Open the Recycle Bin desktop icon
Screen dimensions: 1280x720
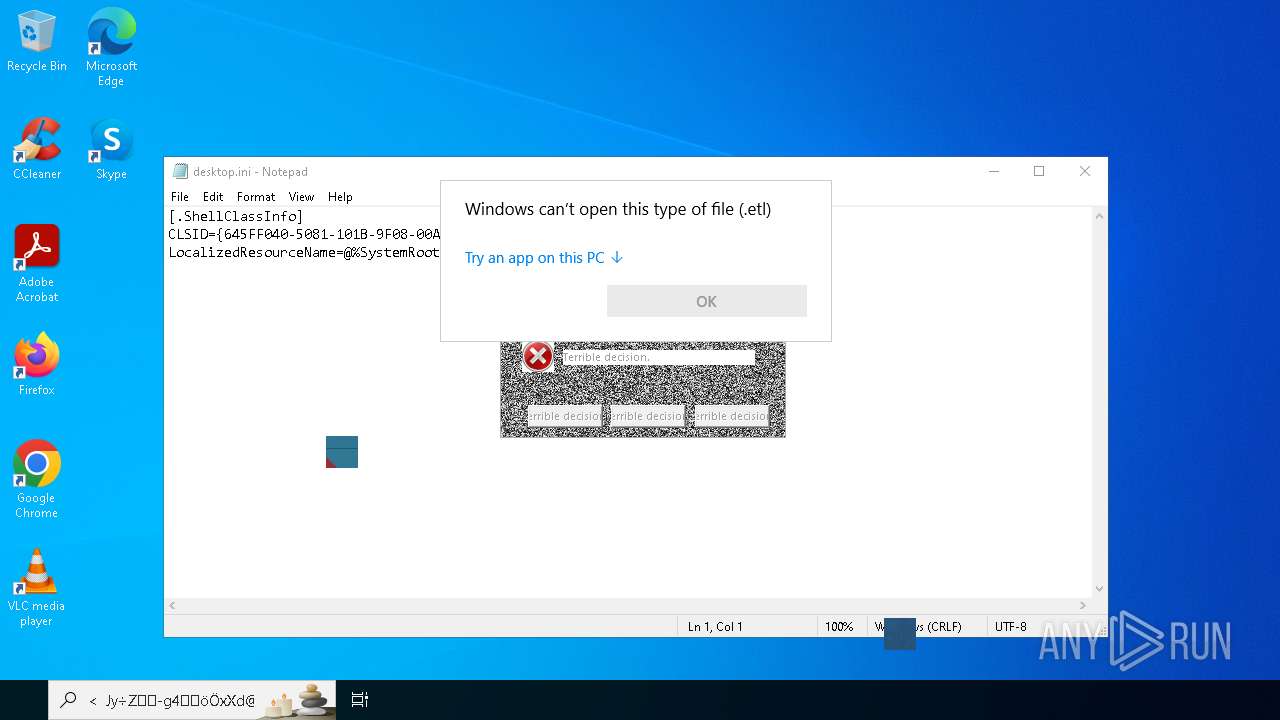coord(37,42)
